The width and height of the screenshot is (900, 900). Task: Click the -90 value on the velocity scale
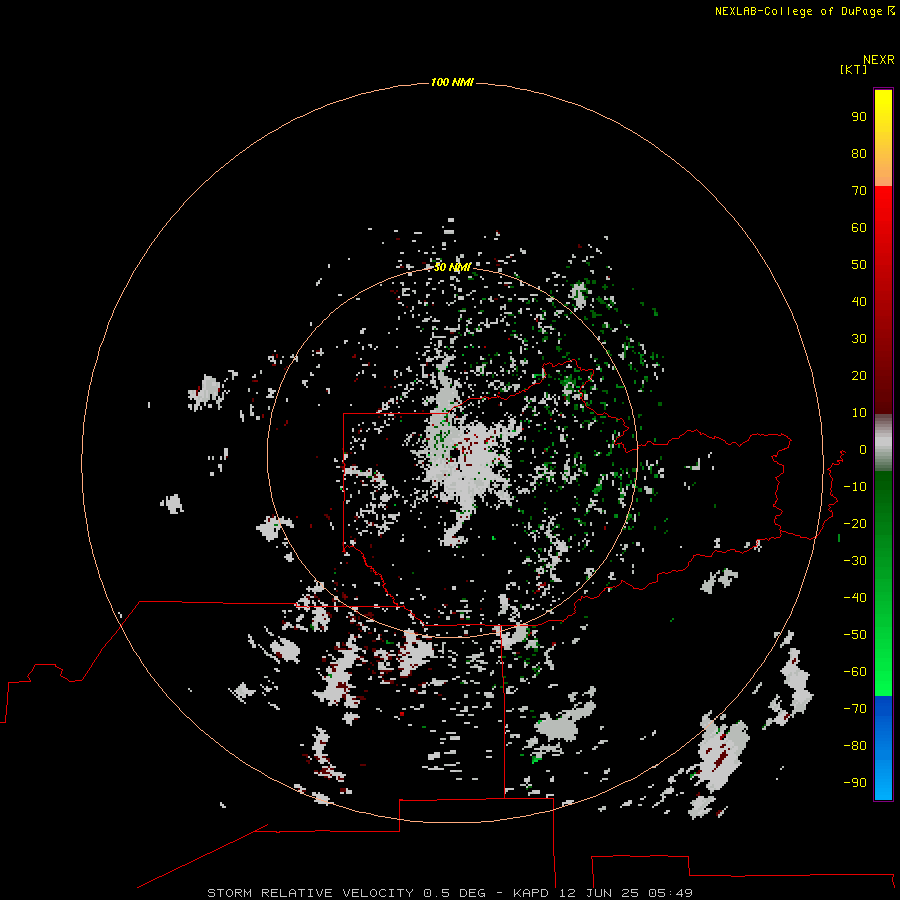pos(855,783)
